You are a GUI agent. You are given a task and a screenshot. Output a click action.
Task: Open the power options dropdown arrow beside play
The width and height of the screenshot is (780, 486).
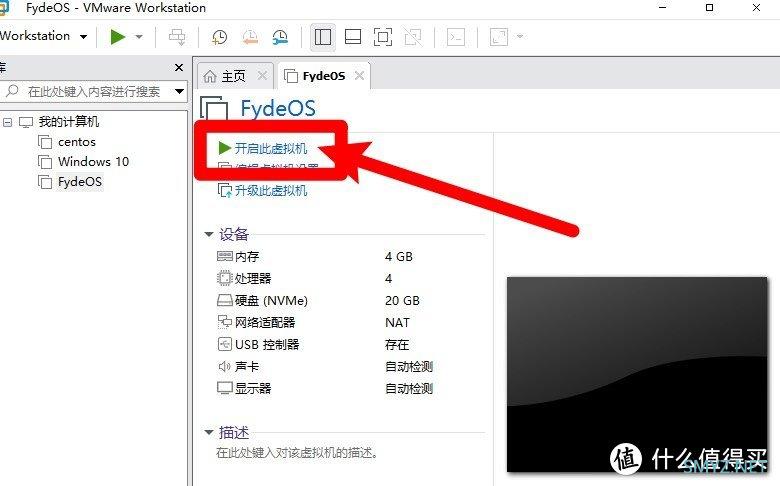click(x=139, y=37)
